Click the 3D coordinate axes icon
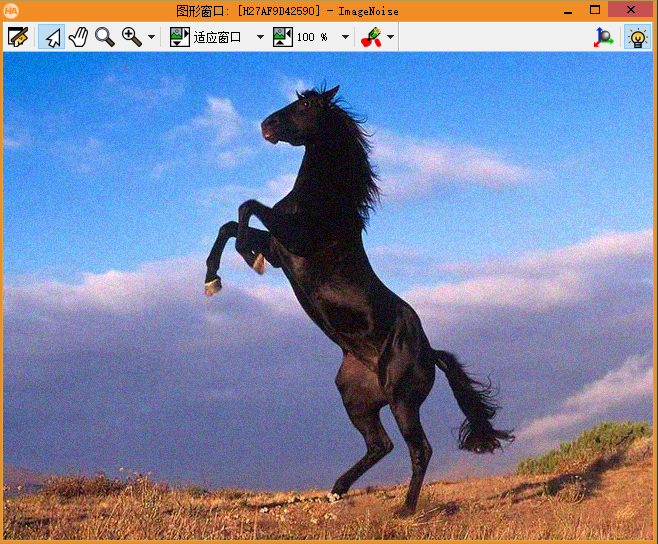 (603, 37)
